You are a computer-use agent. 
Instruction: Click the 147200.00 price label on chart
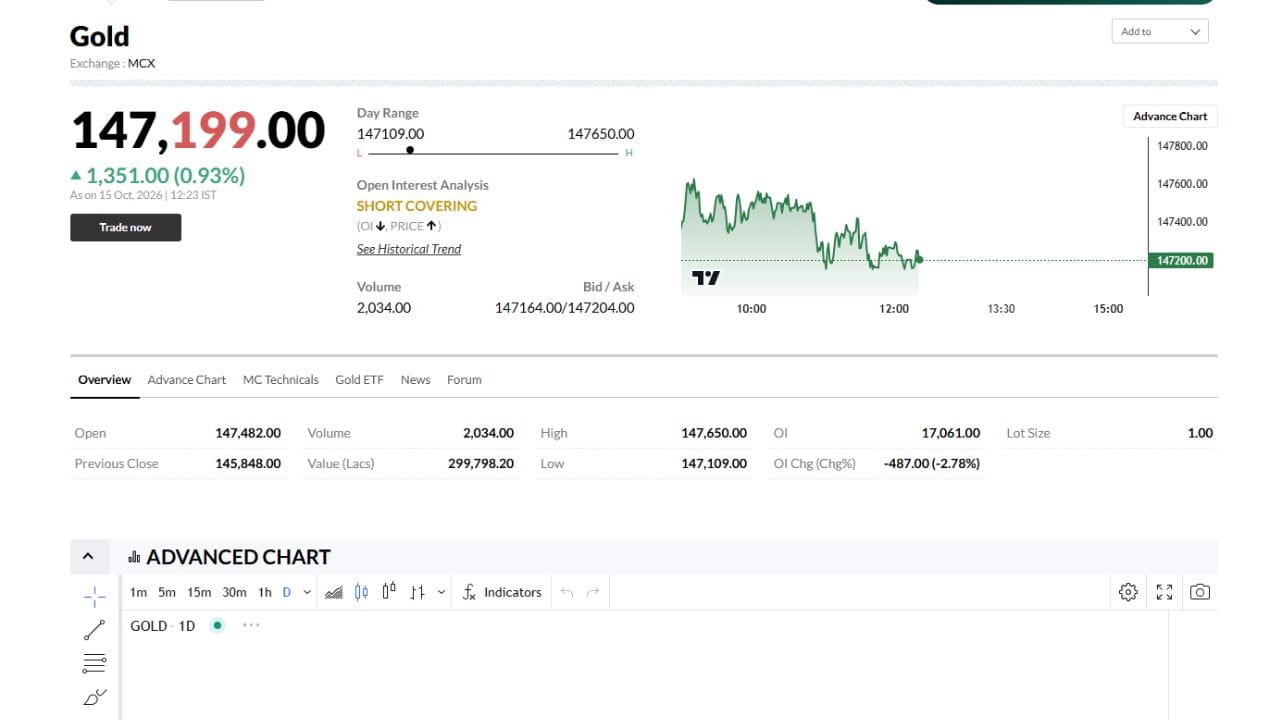(1183, 260)
